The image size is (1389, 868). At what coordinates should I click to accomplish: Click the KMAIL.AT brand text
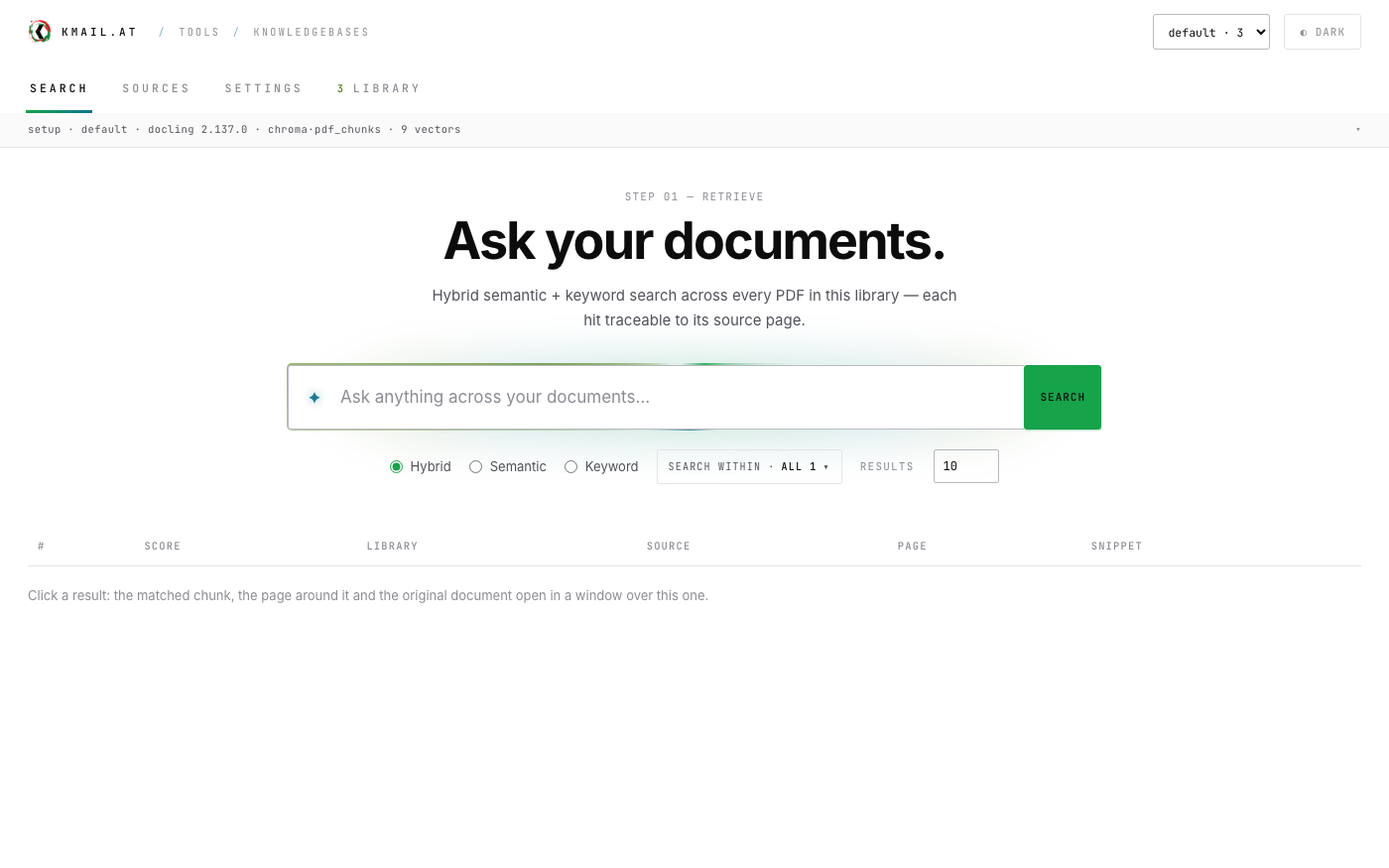[x=99, y=32]
